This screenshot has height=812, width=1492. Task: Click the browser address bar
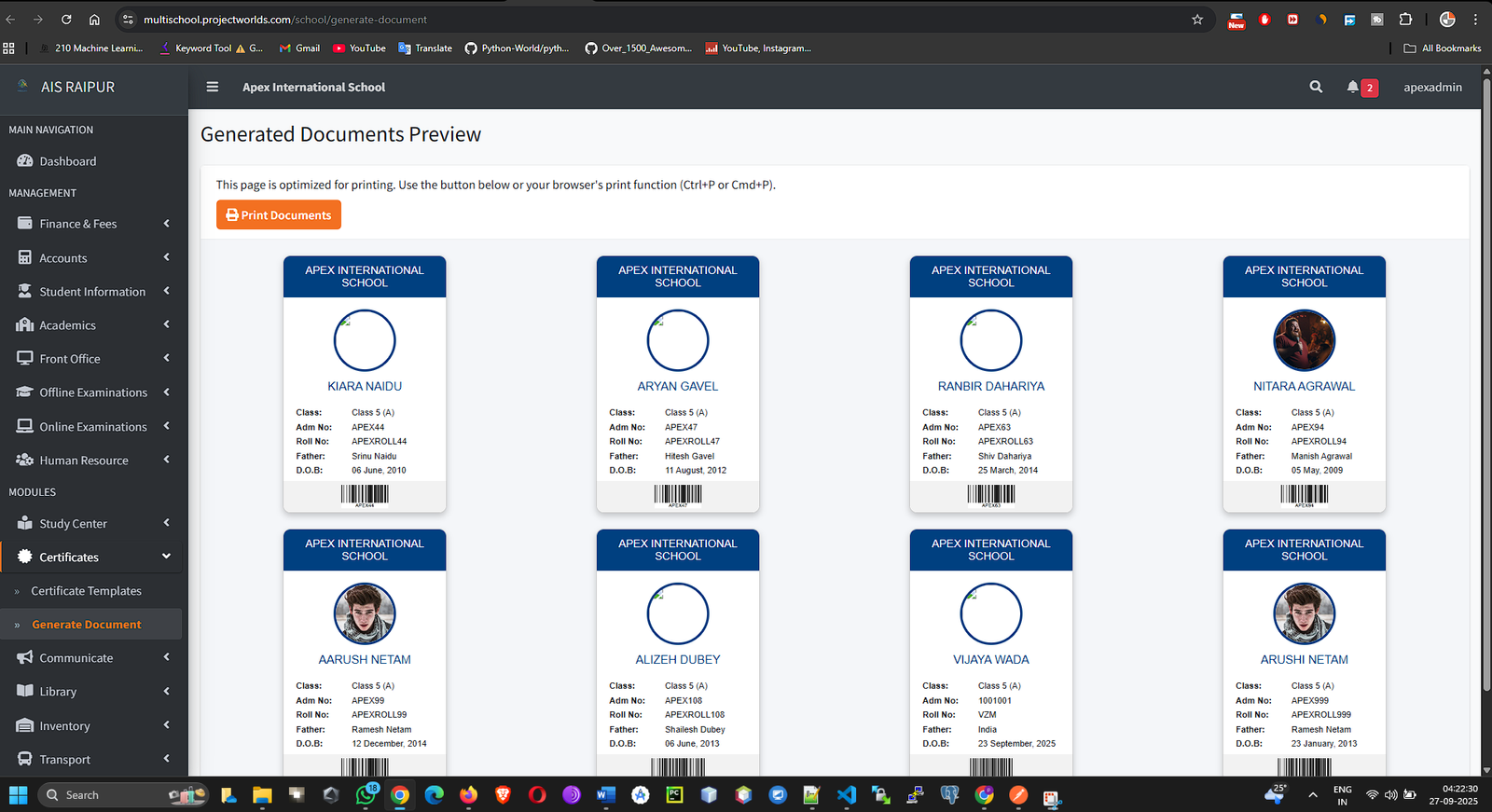pyautogui.click(x=653, y=20)
